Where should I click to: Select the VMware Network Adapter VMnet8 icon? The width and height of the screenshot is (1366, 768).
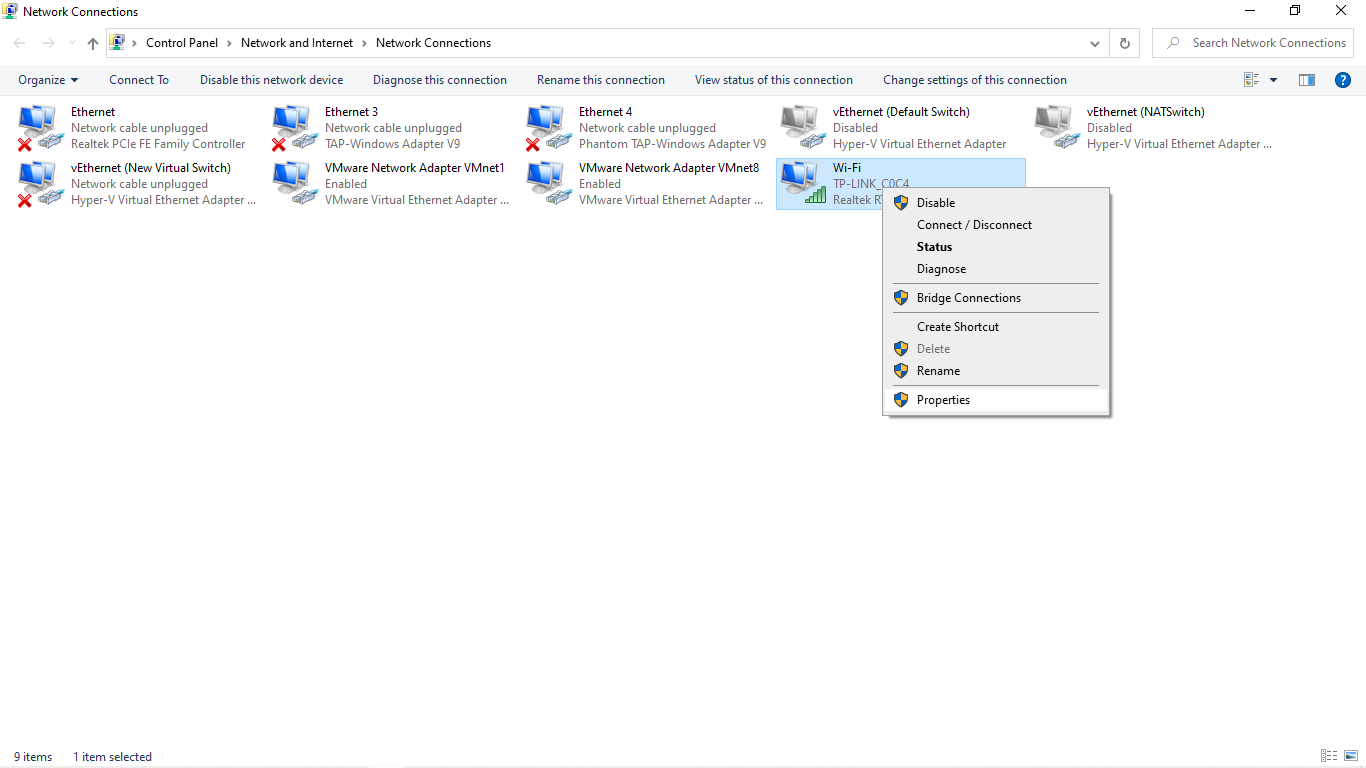549,184
